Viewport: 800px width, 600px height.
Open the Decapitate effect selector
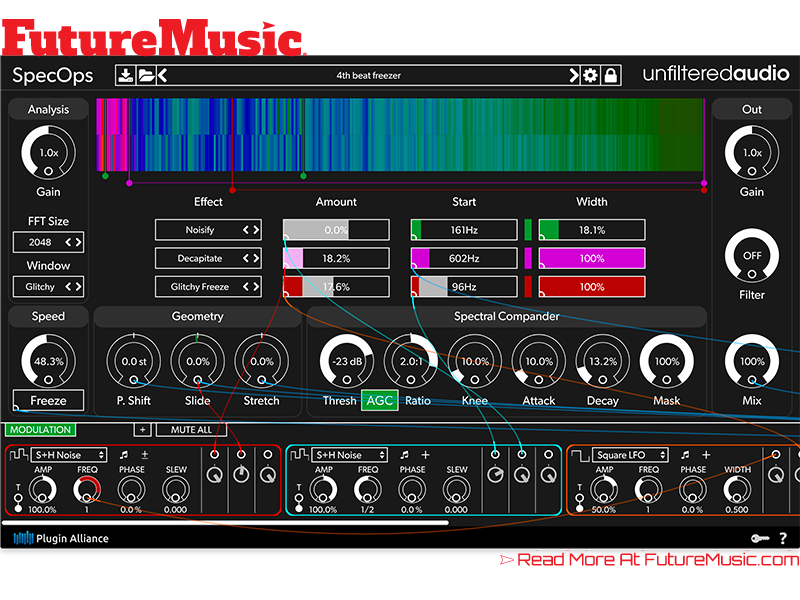(208, 258)
